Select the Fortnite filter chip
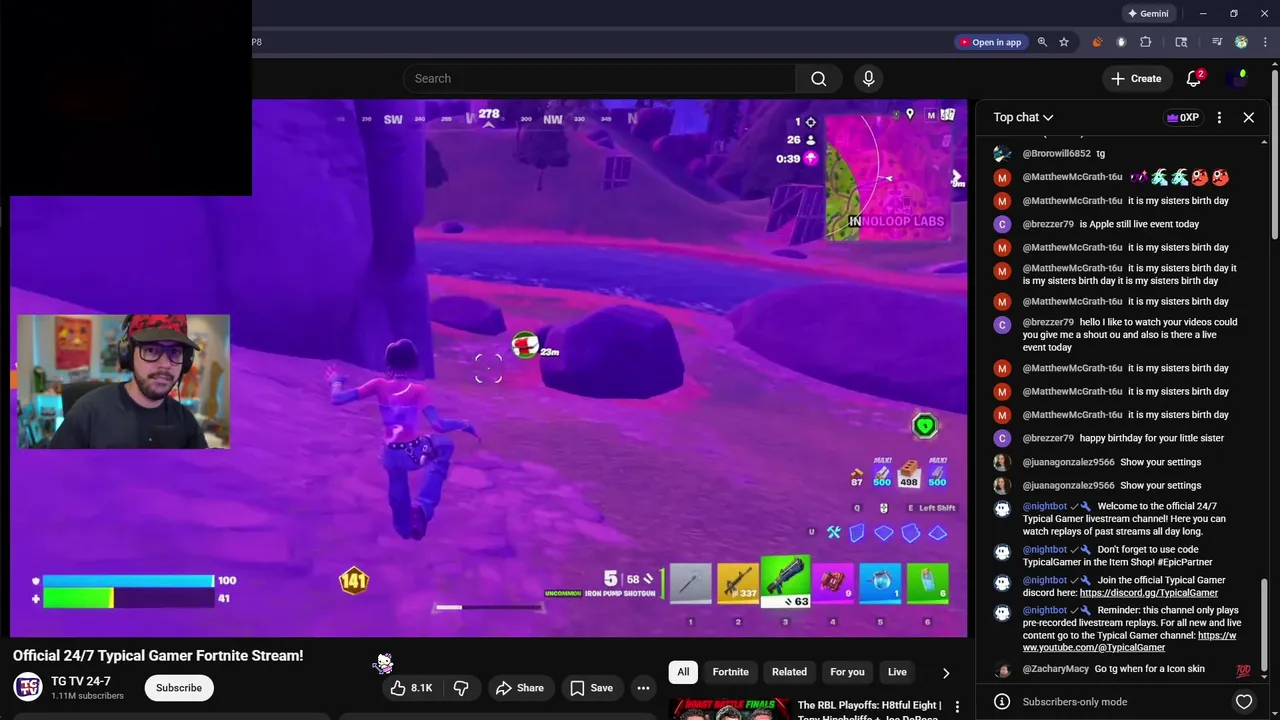This screenshot has height=720, width=1280. click(730, 672)
